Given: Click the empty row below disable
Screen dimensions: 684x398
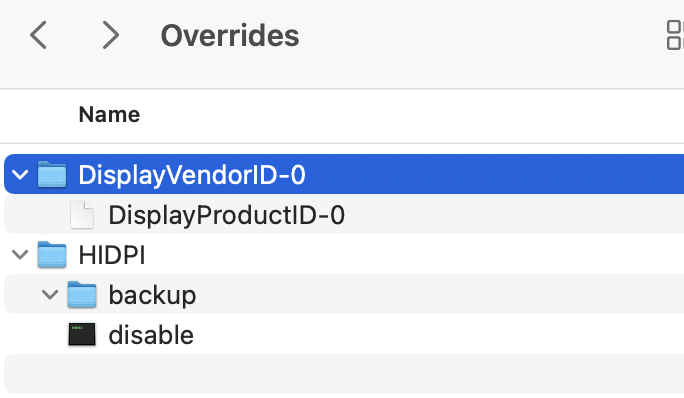Looking at the screenshot, I should point(344,374).
